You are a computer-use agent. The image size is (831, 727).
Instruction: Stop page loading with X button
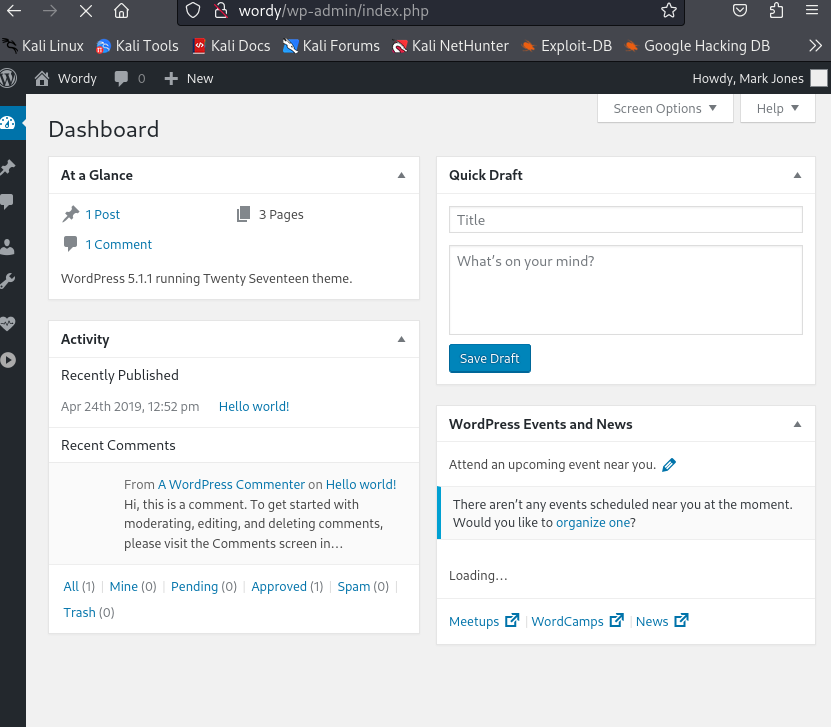click(x=85, y=11)
